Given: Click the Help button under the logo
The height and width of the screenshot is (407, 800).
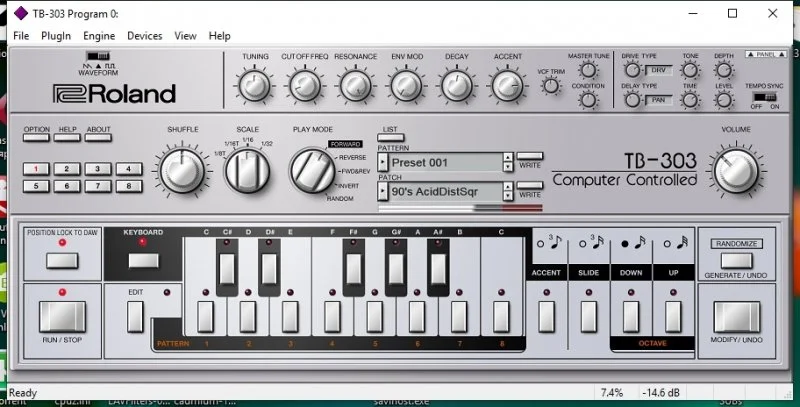Looking at the screenshot, I should (x=67, y=137).
